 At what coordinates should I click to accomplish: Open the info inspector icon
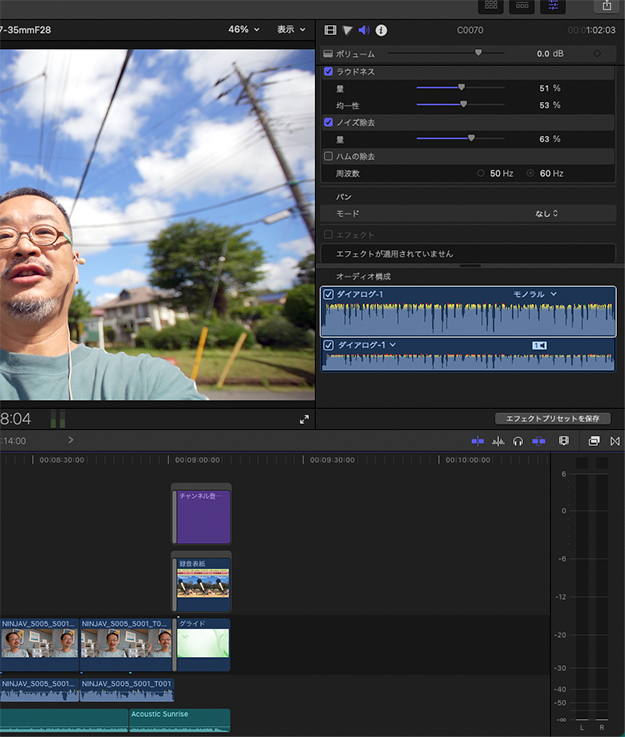pyautogui.click(x=381, y=31)
